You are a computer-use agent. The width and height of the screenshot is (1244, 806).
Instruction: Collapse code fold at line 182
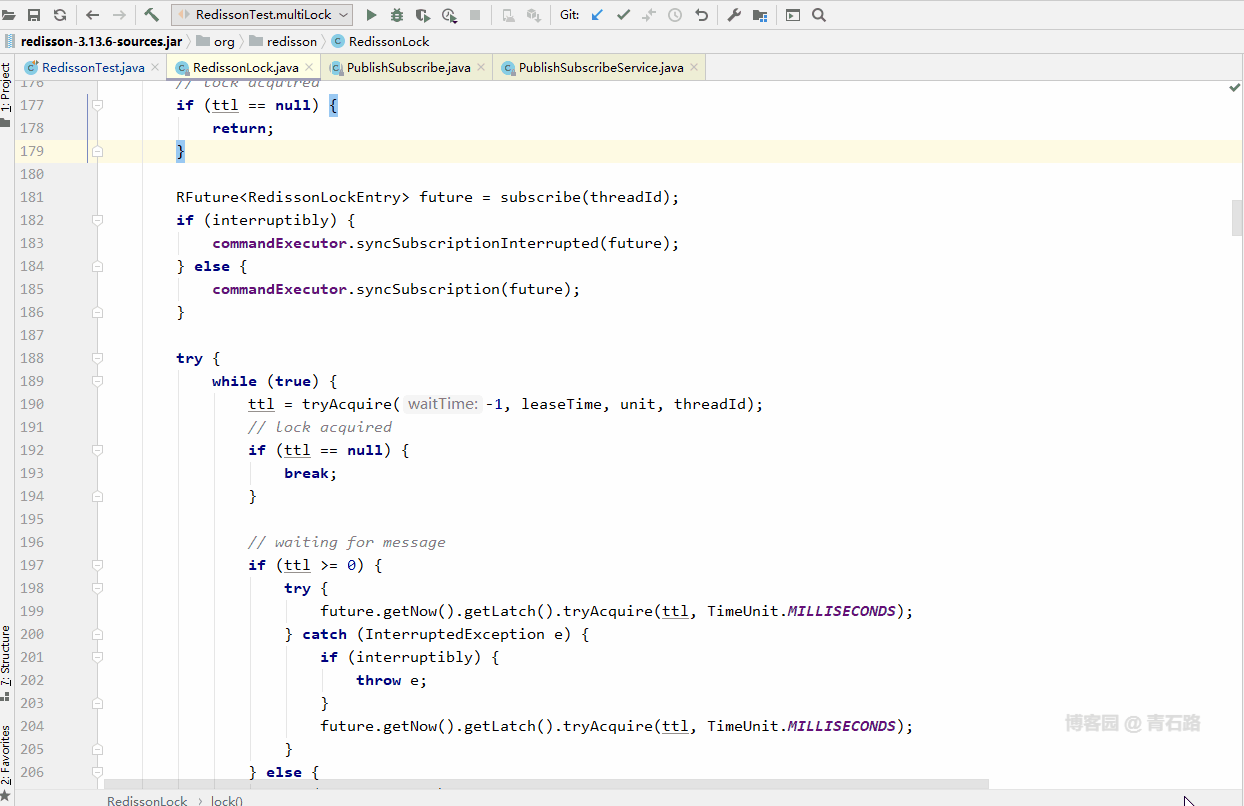(98, 220)
